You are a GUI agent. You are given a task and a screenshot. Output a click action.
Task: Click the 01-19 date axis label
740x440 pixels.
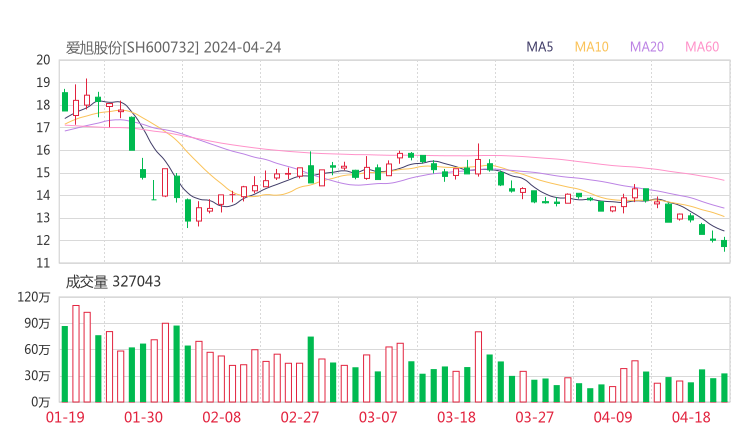(65, 417)
